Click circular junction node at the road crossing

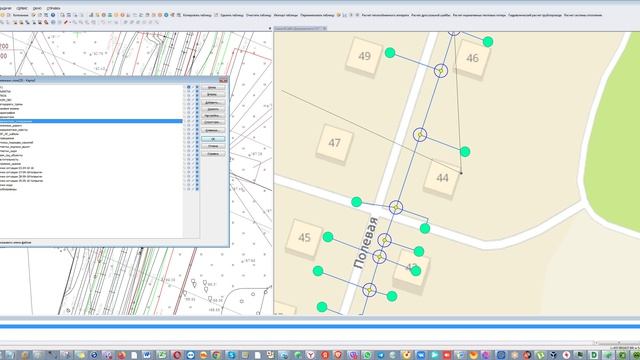point(396,207)
